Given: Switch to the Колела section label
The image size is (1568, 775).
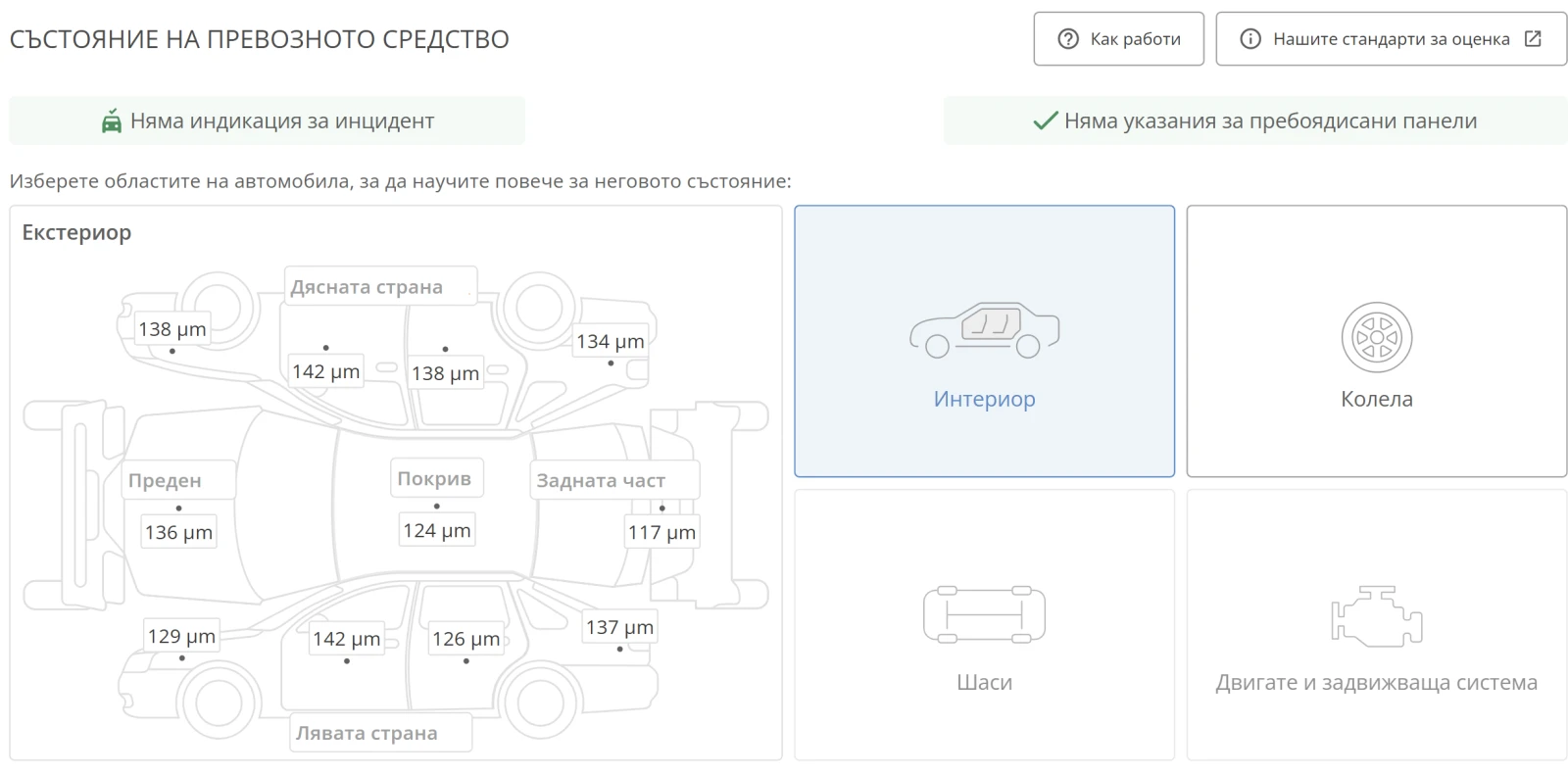Looking at the screenshot, I should point(1376,399).
